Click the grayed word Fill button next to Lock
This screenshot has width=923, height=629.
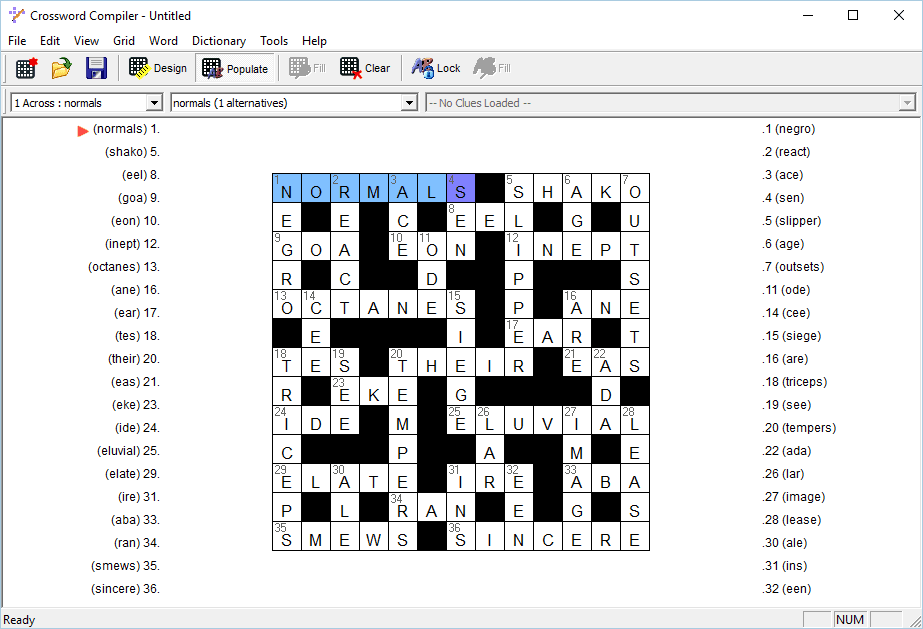492,68
